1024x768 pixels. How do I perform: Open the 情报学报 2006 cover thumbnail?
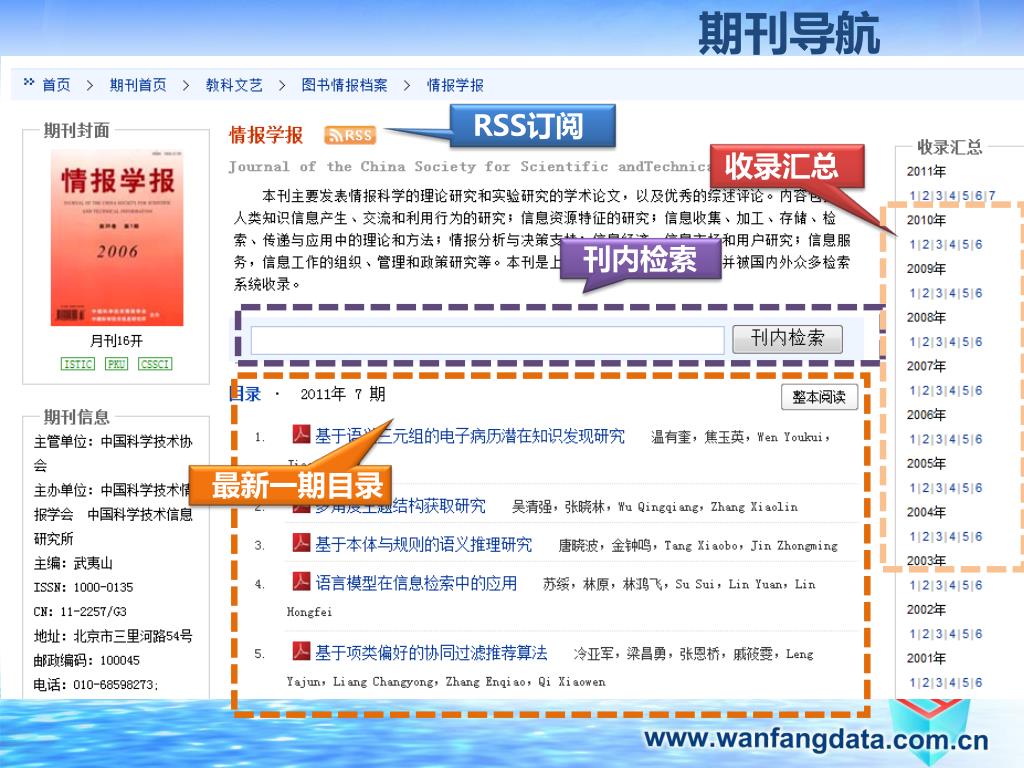click(x=117, y=238)
